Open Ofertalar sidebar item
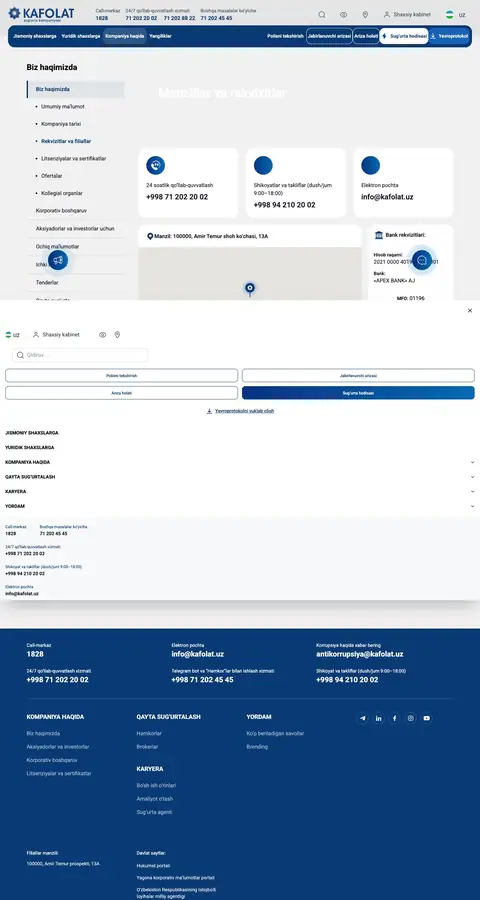This screenshot has height=900, width=480. tap(52, 176)
